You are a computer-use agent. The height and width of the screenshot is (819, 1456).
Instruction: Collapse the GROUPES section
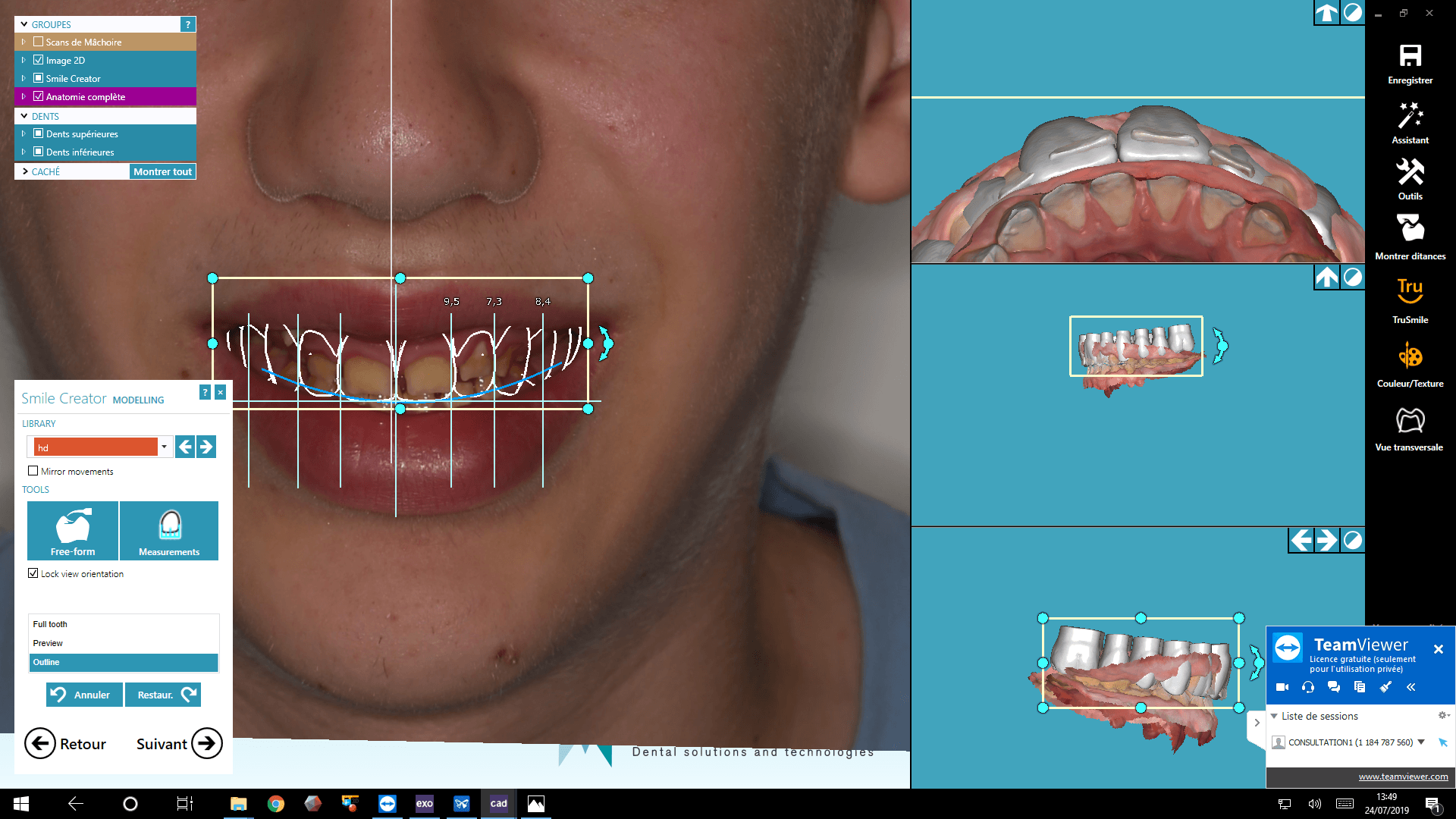point(24,24)
